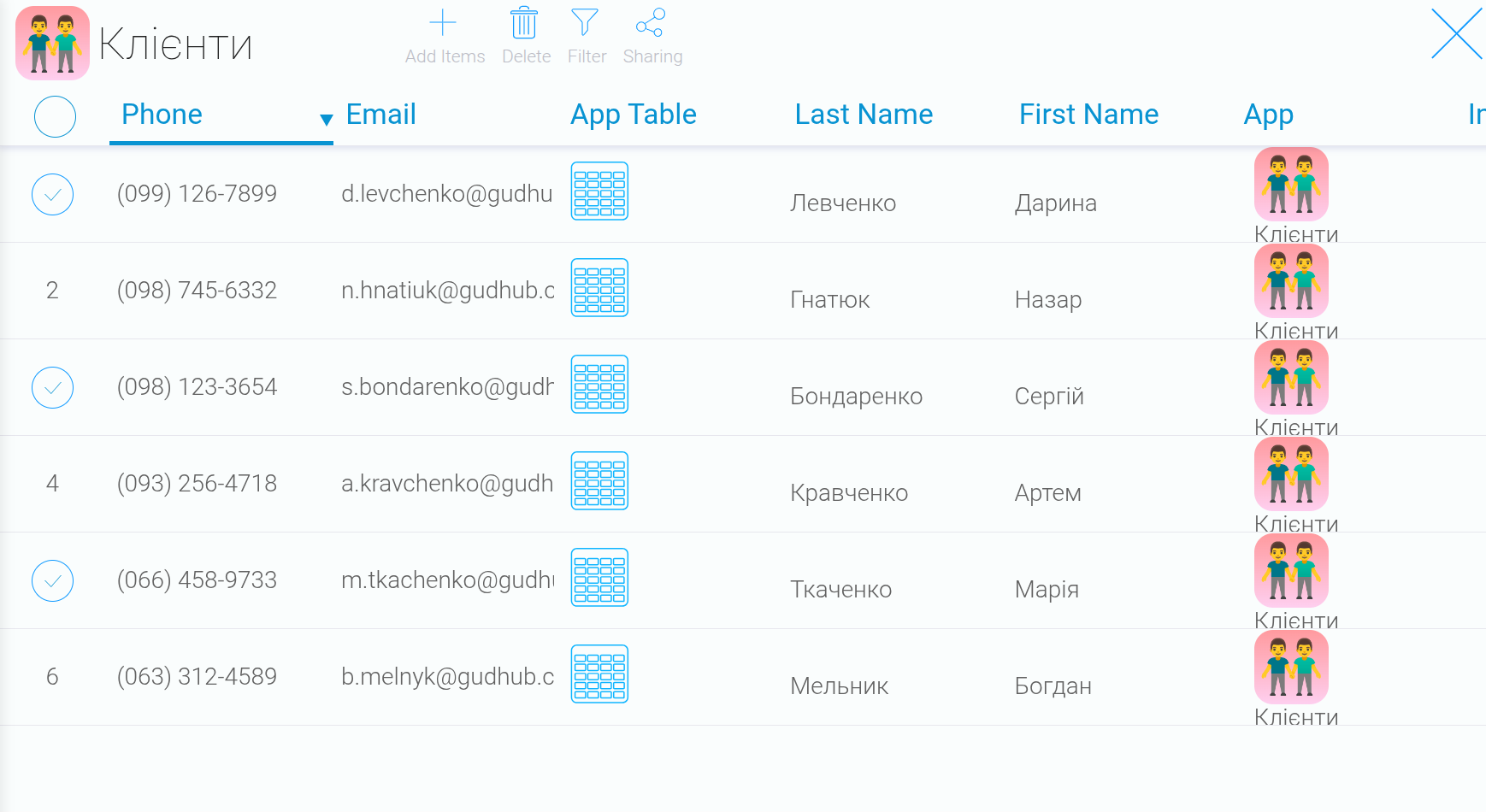
Task: Click email d.levchenko@gudhu cell
Action: pyautogui.click(x=447, y=194)
